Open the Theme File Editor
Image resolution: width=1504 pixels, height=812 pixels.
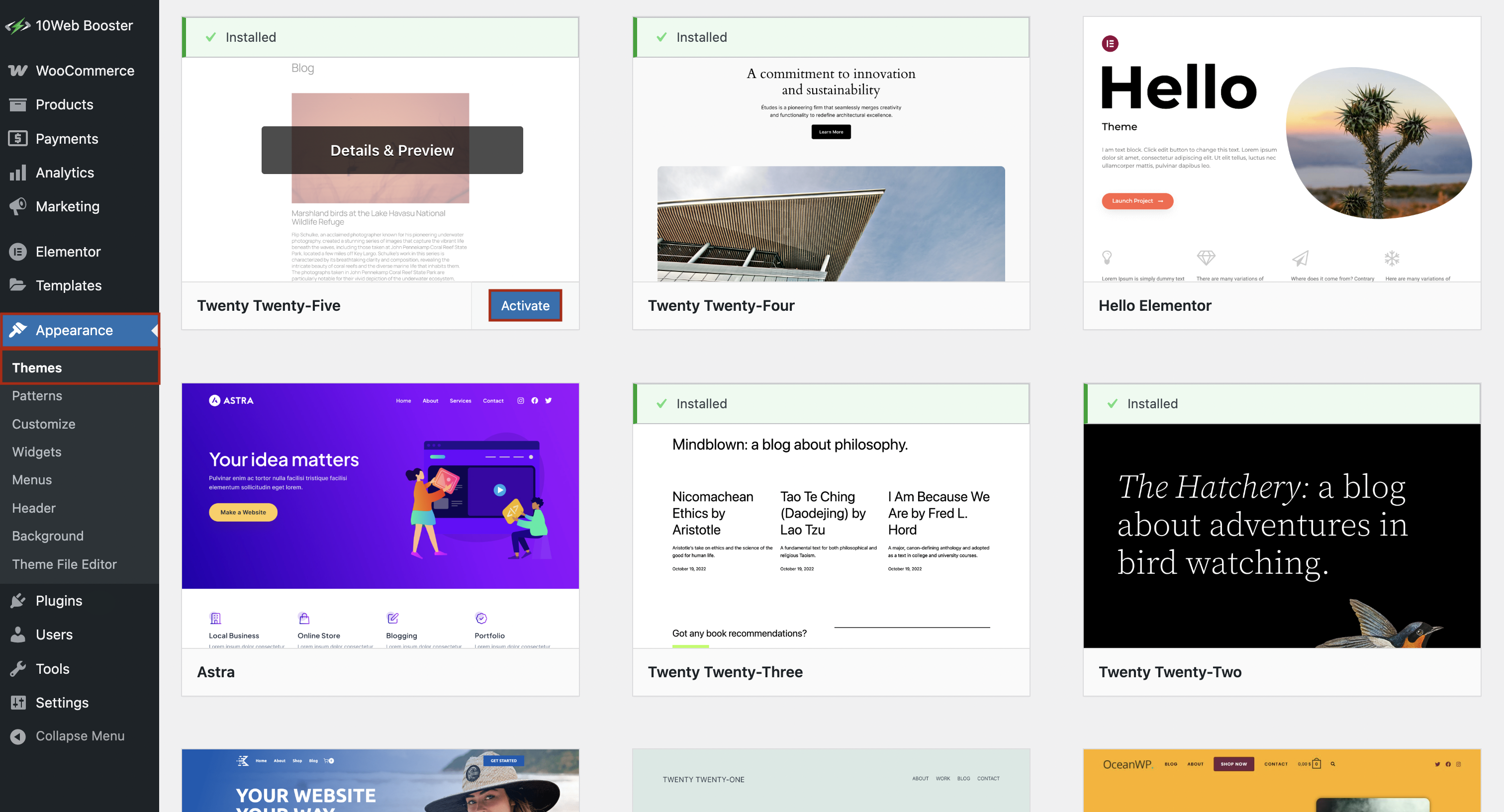pyautogui.click(x=64, y=564)
